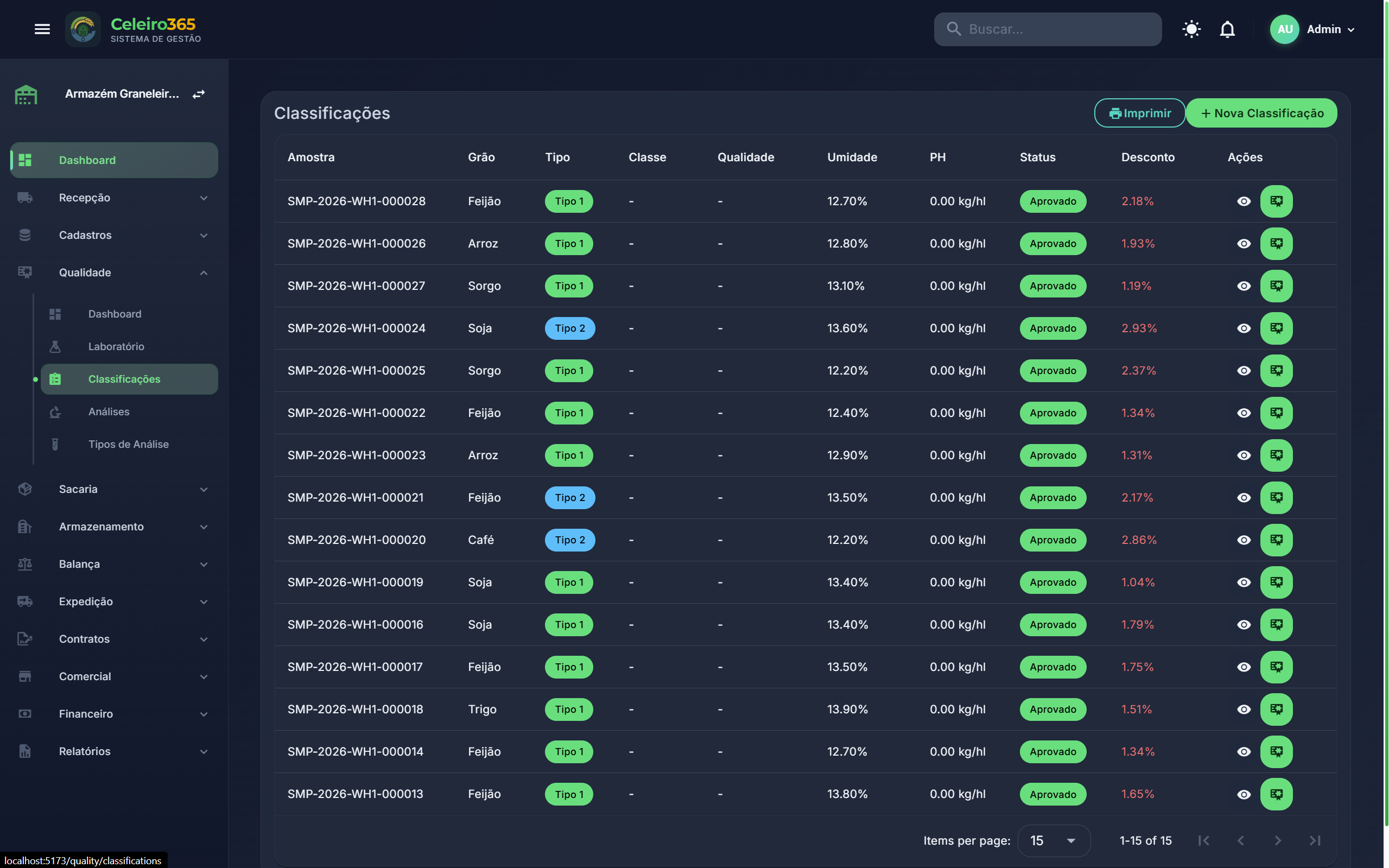This screenshot has height=868, width=1389.
Task: View details eye icon for SMP-2026-WH1-000013
Action: click(1243, 795)
